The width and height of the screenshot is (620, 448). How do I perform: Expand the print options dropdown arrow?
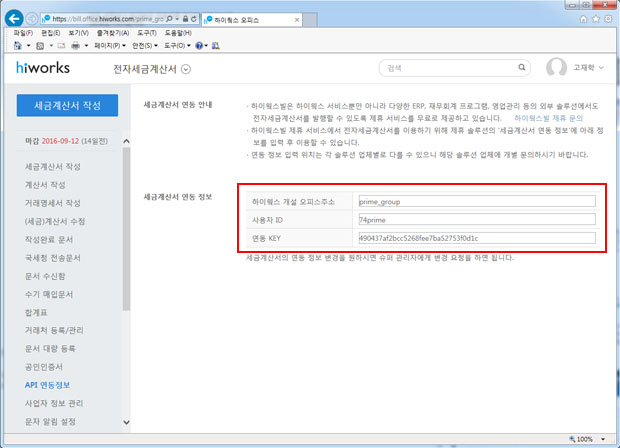[x=86, y=46]
